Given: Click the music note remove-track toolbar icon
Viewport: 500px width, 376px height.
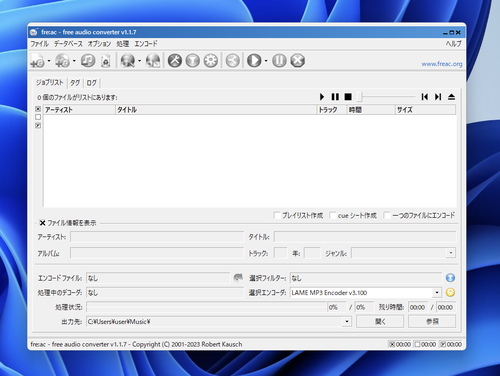Looking at the screenshot, I should point(88,61).
